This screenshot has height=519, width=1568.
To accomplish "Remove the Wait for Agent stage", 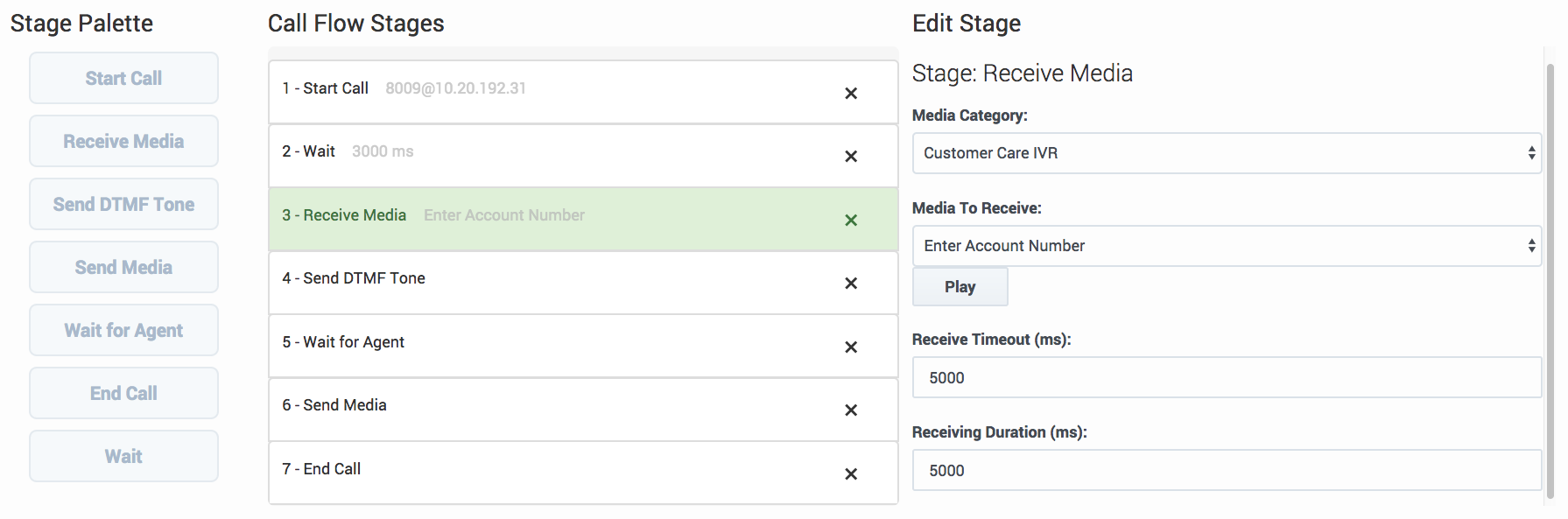I will coord(850,347).
